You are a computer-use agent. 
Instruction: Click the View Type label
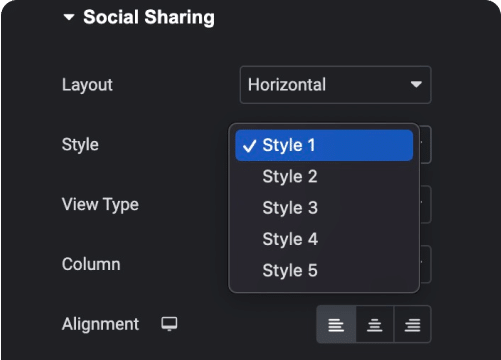coord(100,204)
